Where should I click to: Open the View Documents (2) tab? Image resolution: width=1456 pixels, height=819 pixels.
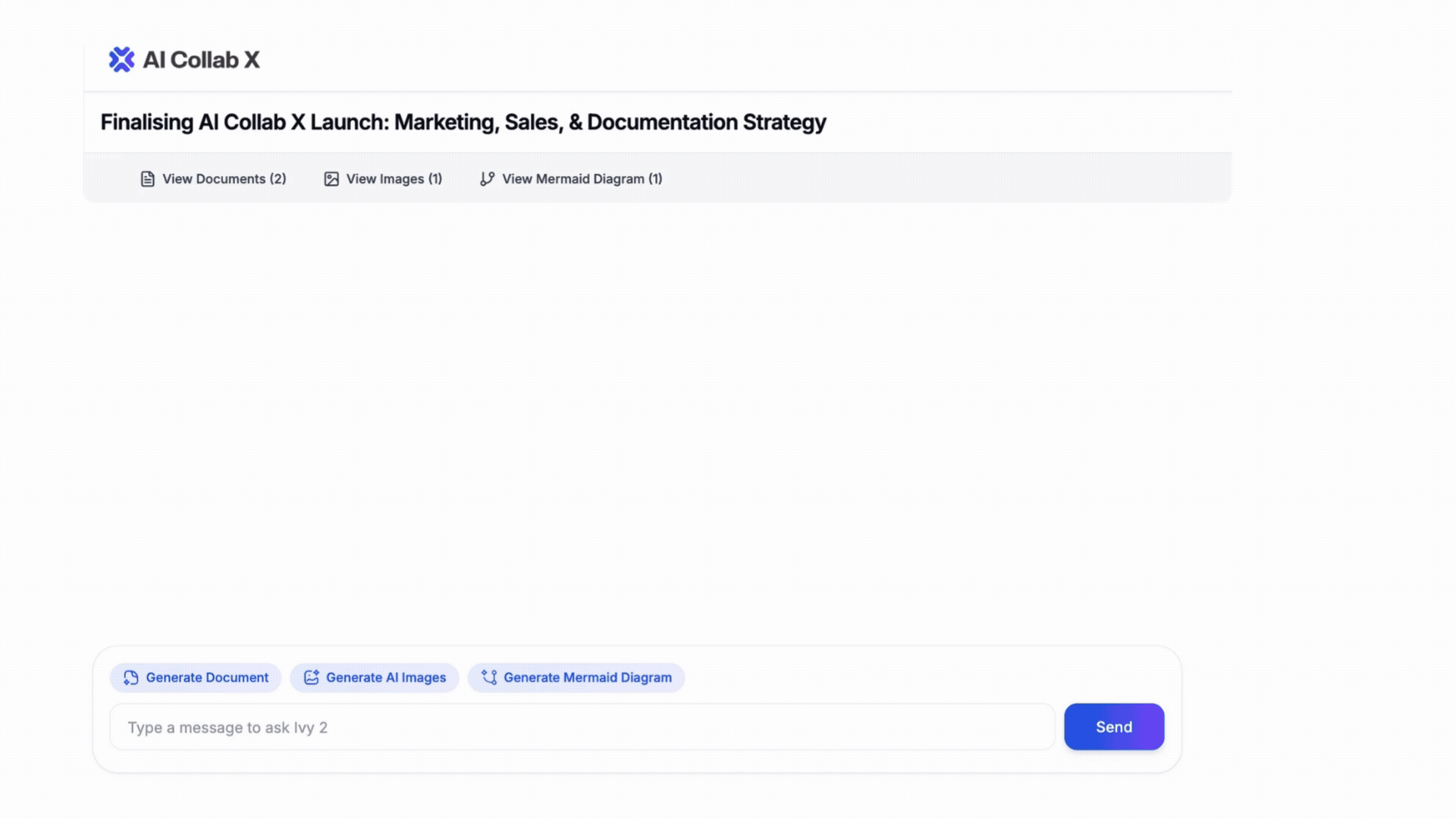213,179
